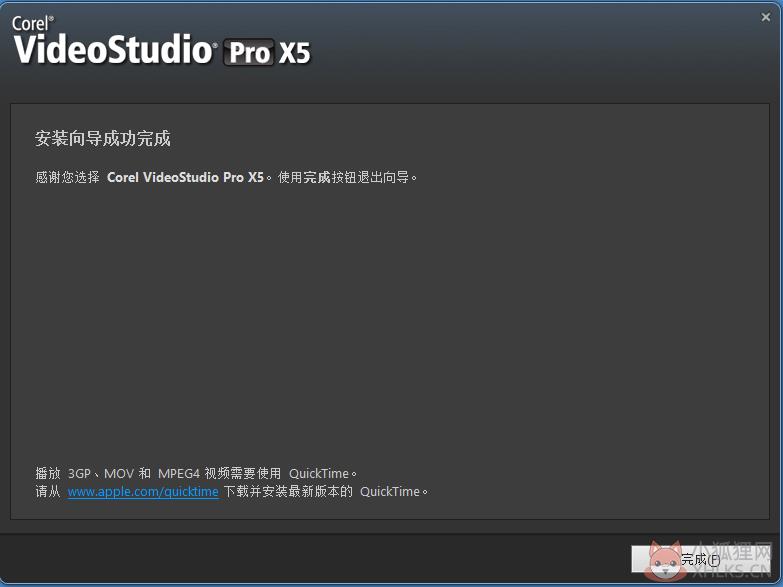Click the line 播放 3GP、MOV 和 MPEG4 视频需要使用 QuickTime
Viewport: 783px width, 587px height.
(x=196, y=473)
